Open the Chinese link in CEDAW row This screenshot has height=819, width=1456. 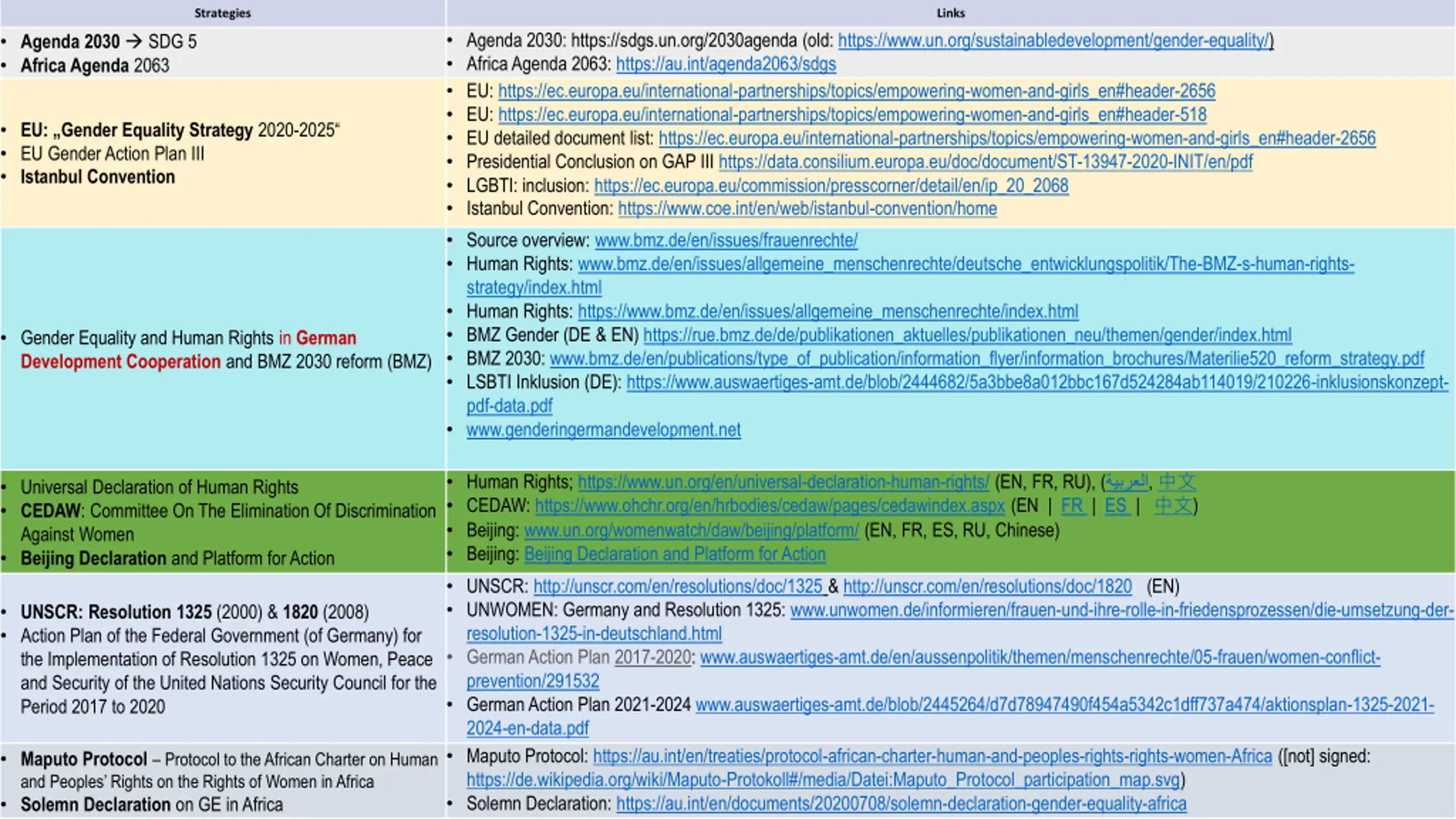[1173, 506]
